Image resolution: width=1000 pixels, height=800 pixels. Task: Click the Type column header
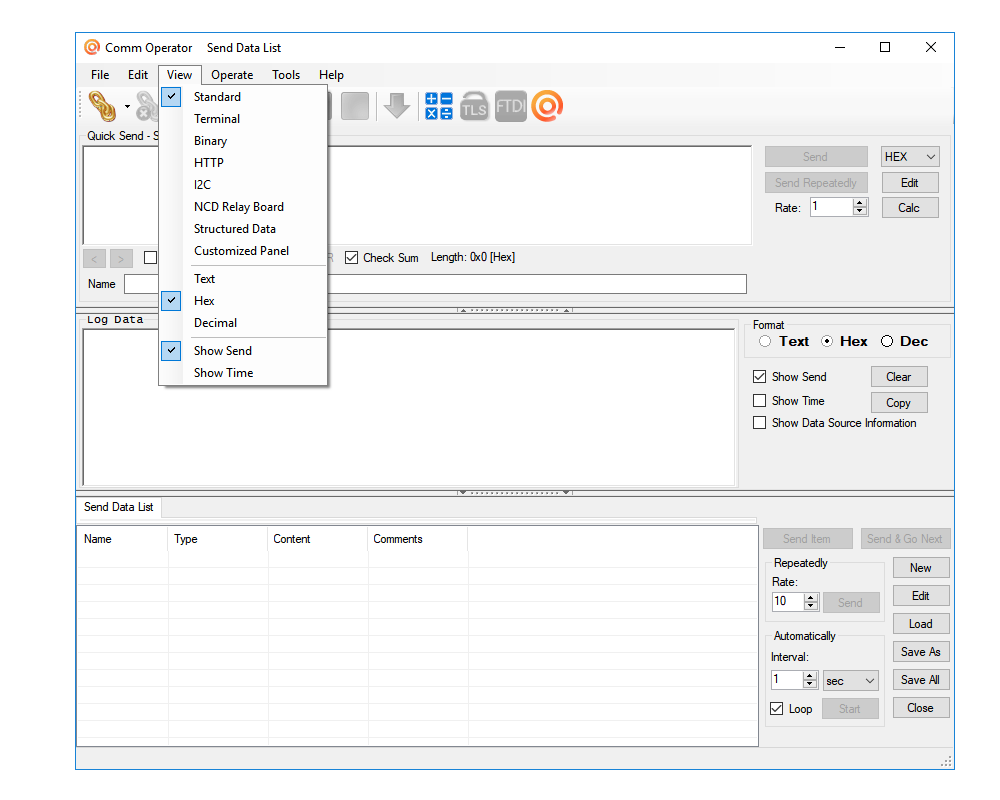point(218,539)
